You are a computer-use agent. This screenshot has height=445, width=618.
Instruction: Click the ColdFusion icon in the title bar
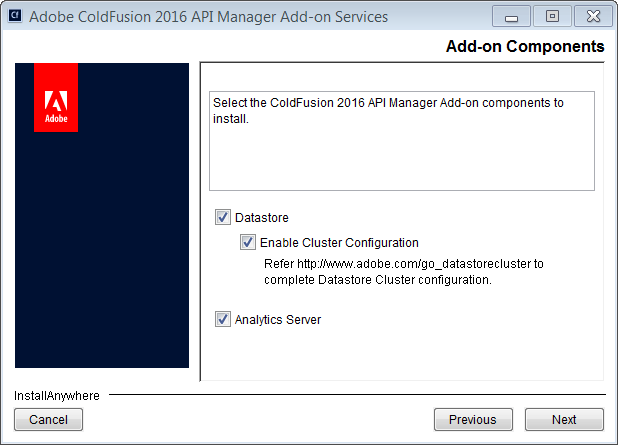(14, 16)
